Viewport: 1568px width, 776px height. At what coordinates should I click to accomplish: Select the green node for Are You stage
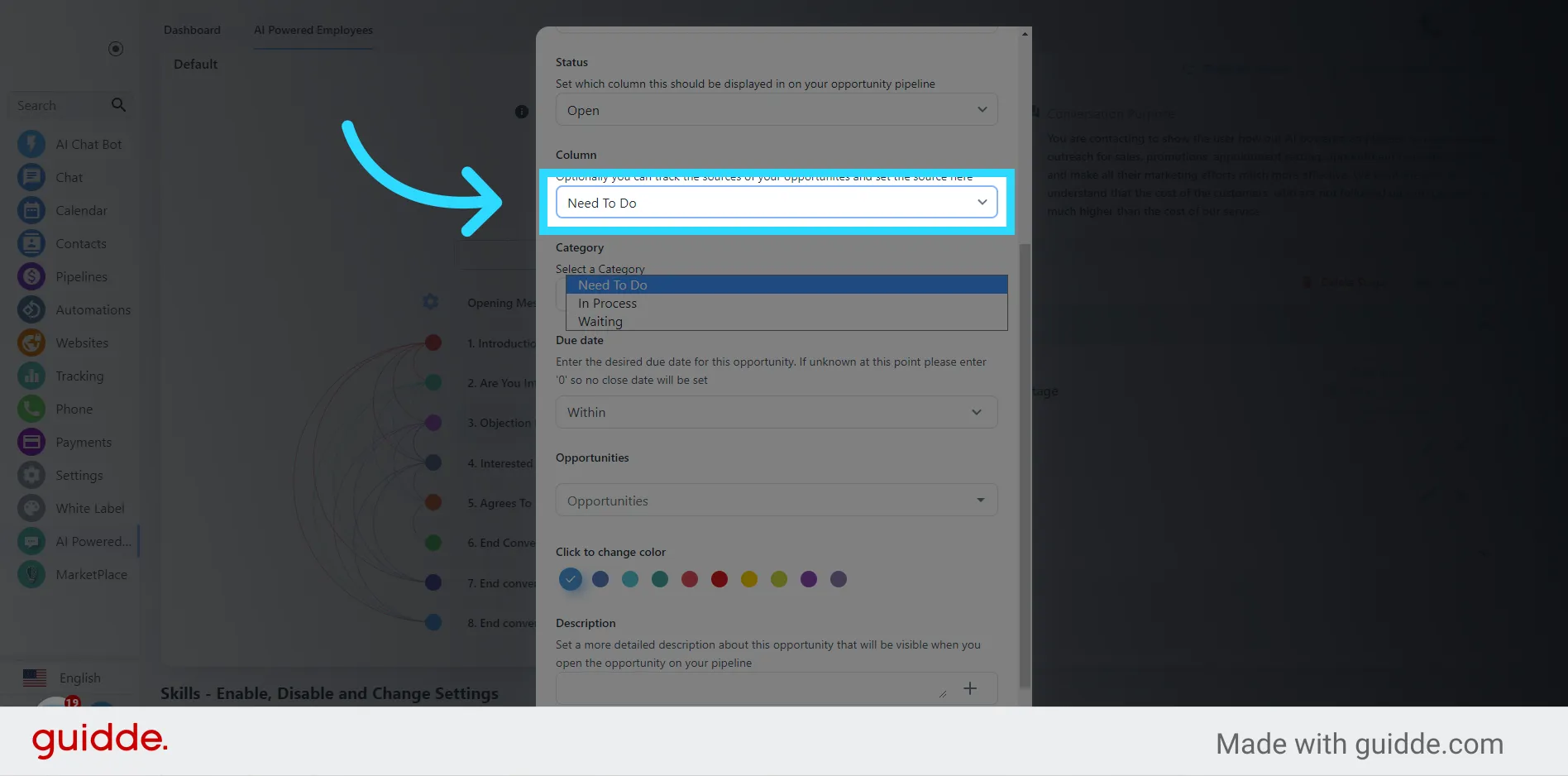coord(433,382)
